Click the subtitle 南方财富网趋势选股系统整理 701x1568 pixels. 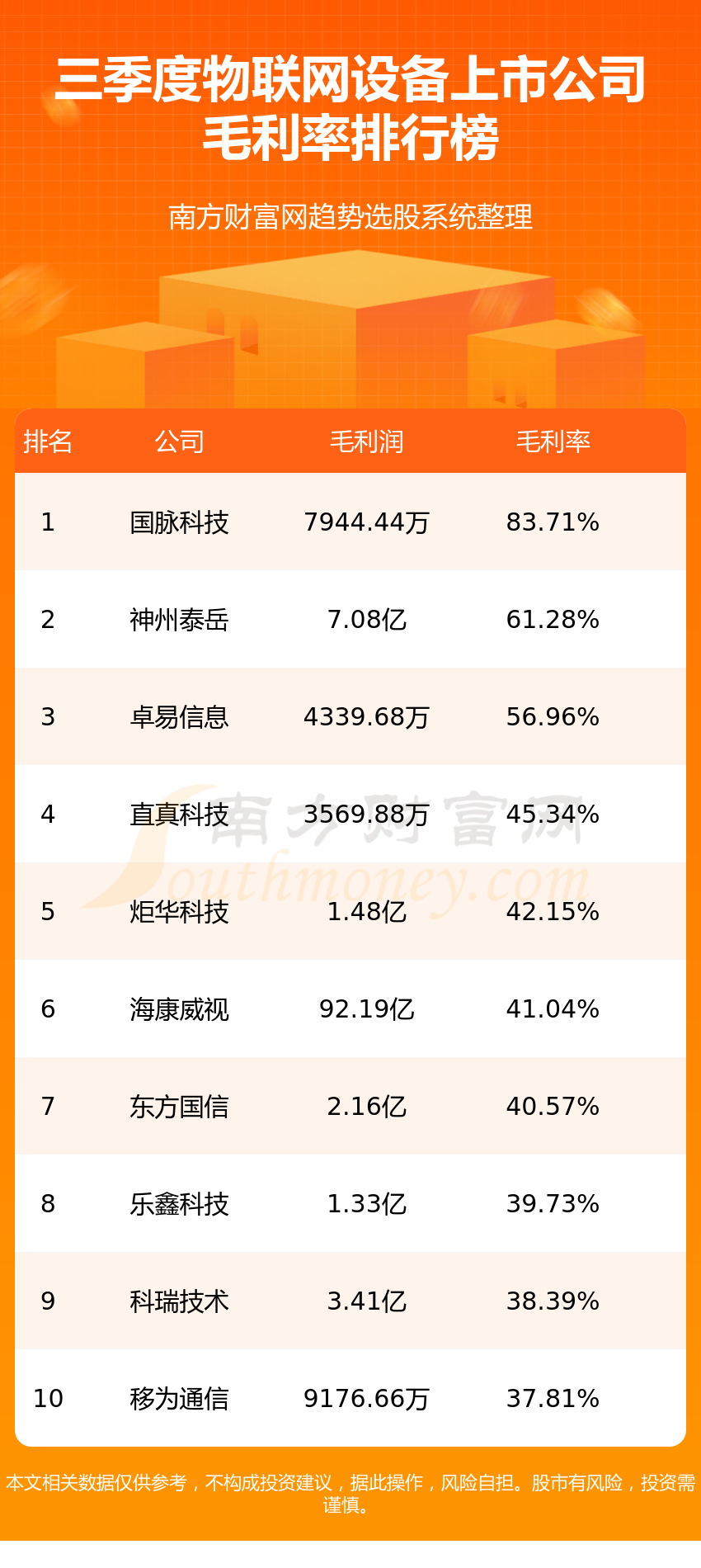point(350,217)
